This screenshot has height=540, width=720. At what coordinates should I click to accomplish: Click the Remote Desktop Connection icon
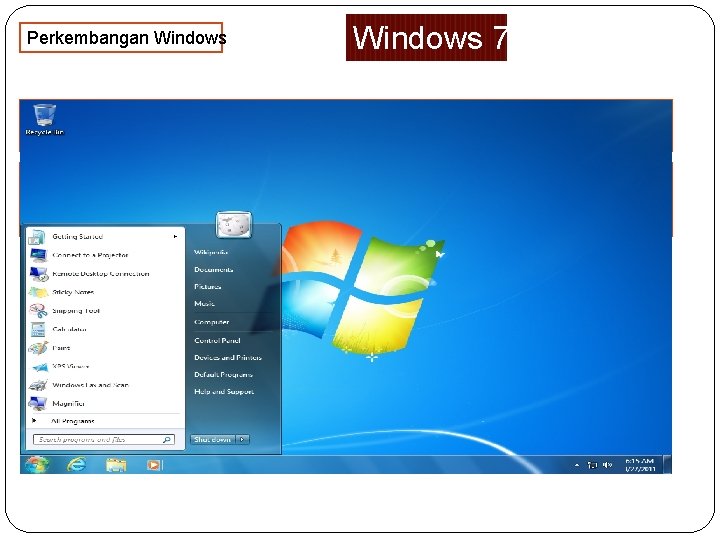point(39,274)
